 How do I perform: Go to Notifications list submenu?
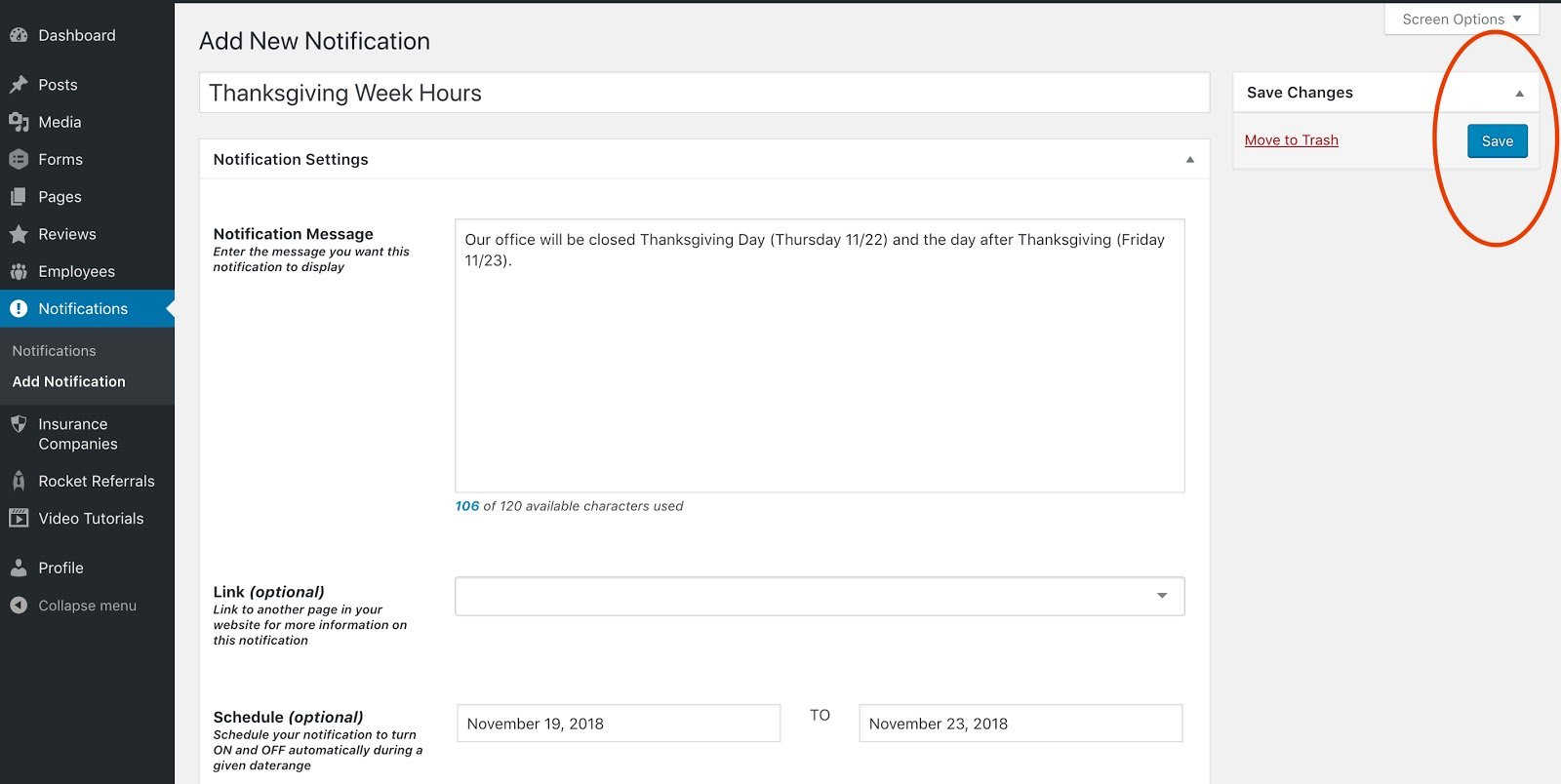click(54, 351)
